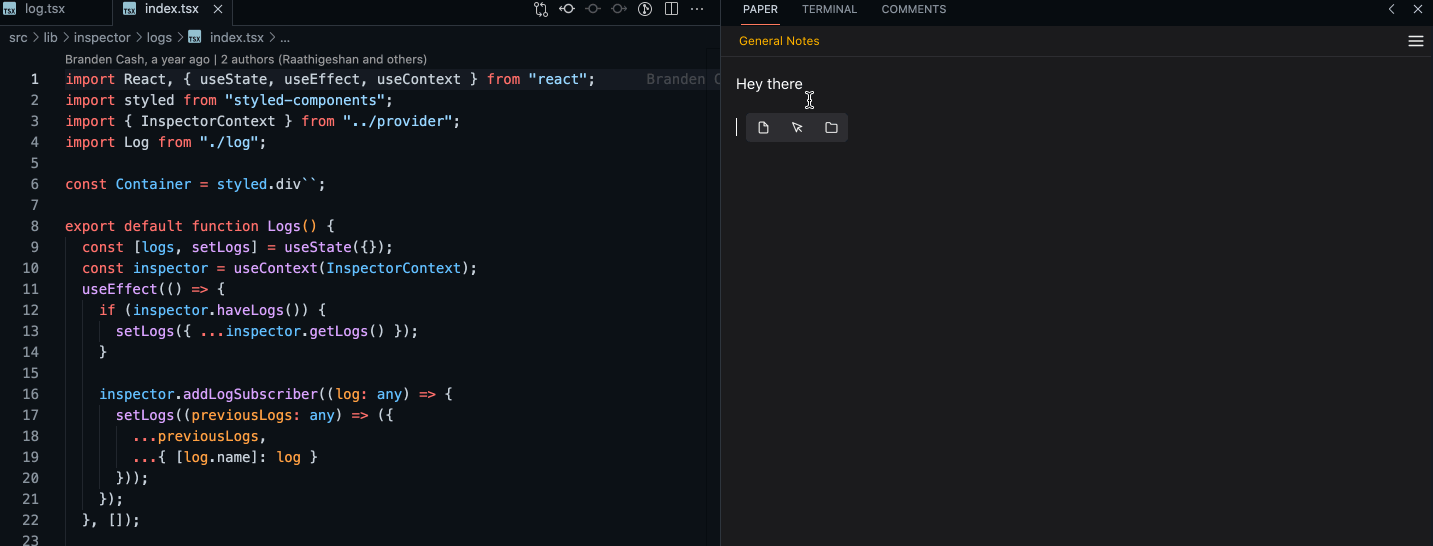Click the inline 'Branden C' blame annotation on line 1
The width and height of the screenshot is (1433, 546).
pos(683,79)
